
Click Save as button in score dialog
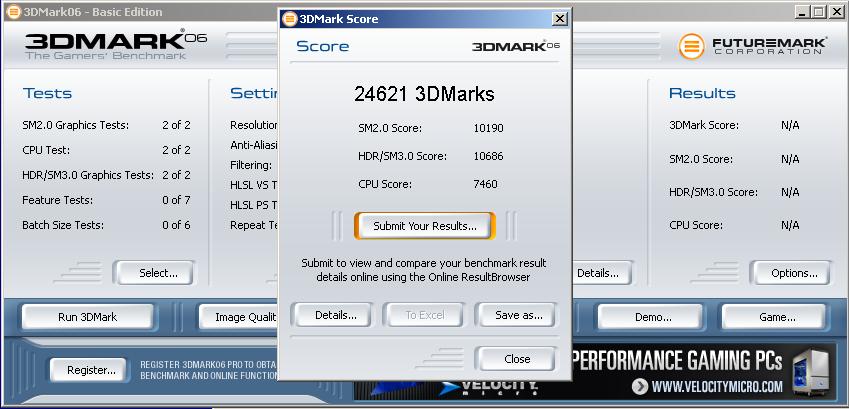[x=515, y=315]
